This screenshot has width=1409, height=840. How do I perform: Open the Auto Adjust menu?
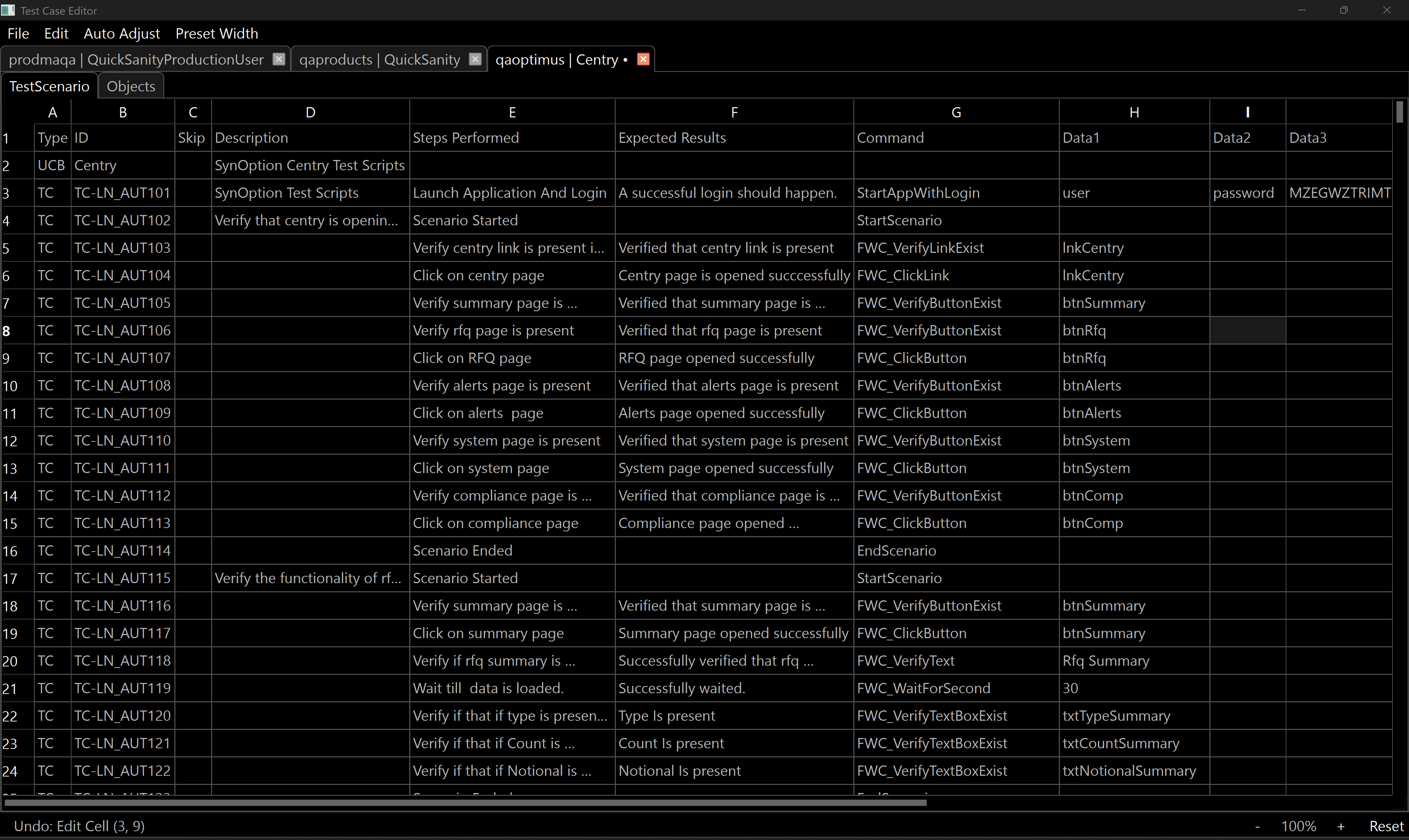[122, 33]
